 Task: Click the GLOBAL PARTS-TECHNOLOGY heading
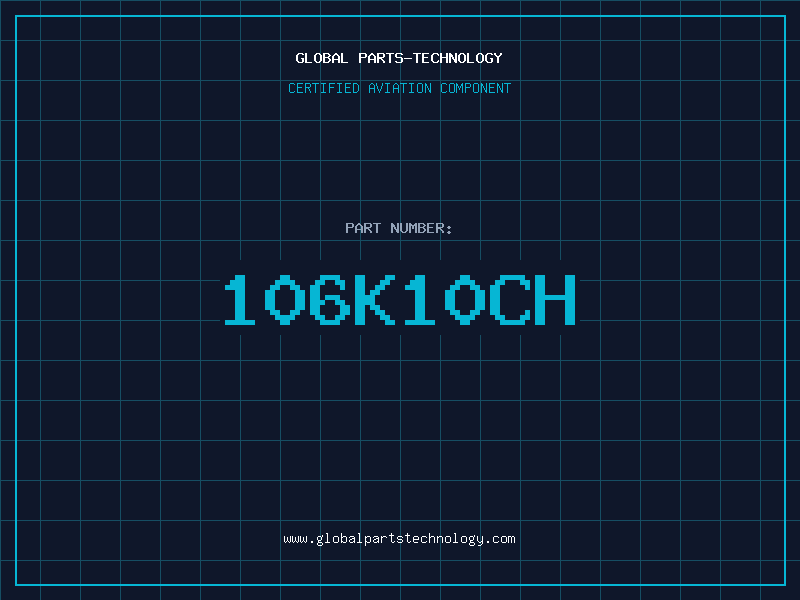coord(399,59)
